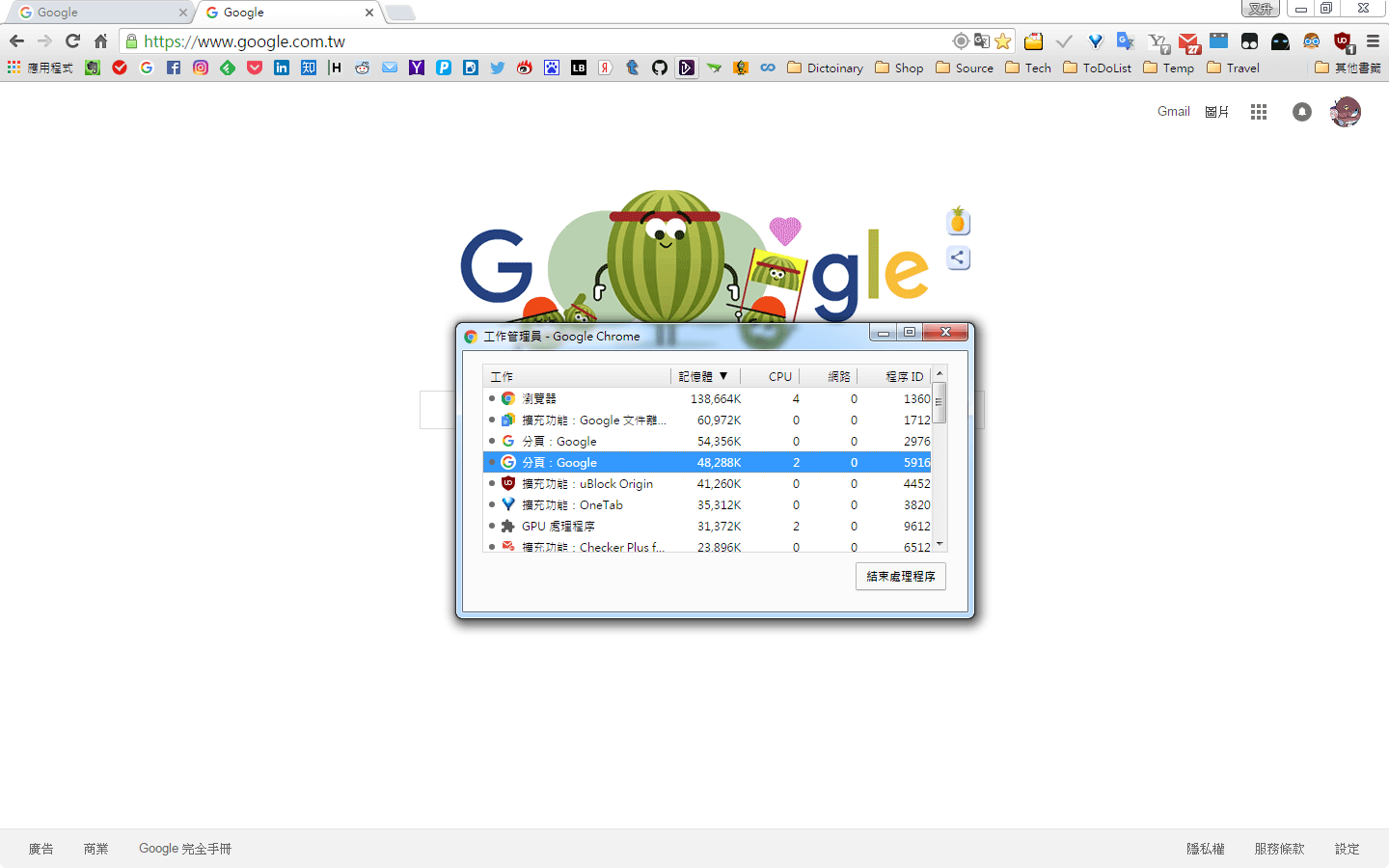Select the GitHub bookmark icon
The height and width of the screenshot is (868, 1389).
[x=660, y=68]
